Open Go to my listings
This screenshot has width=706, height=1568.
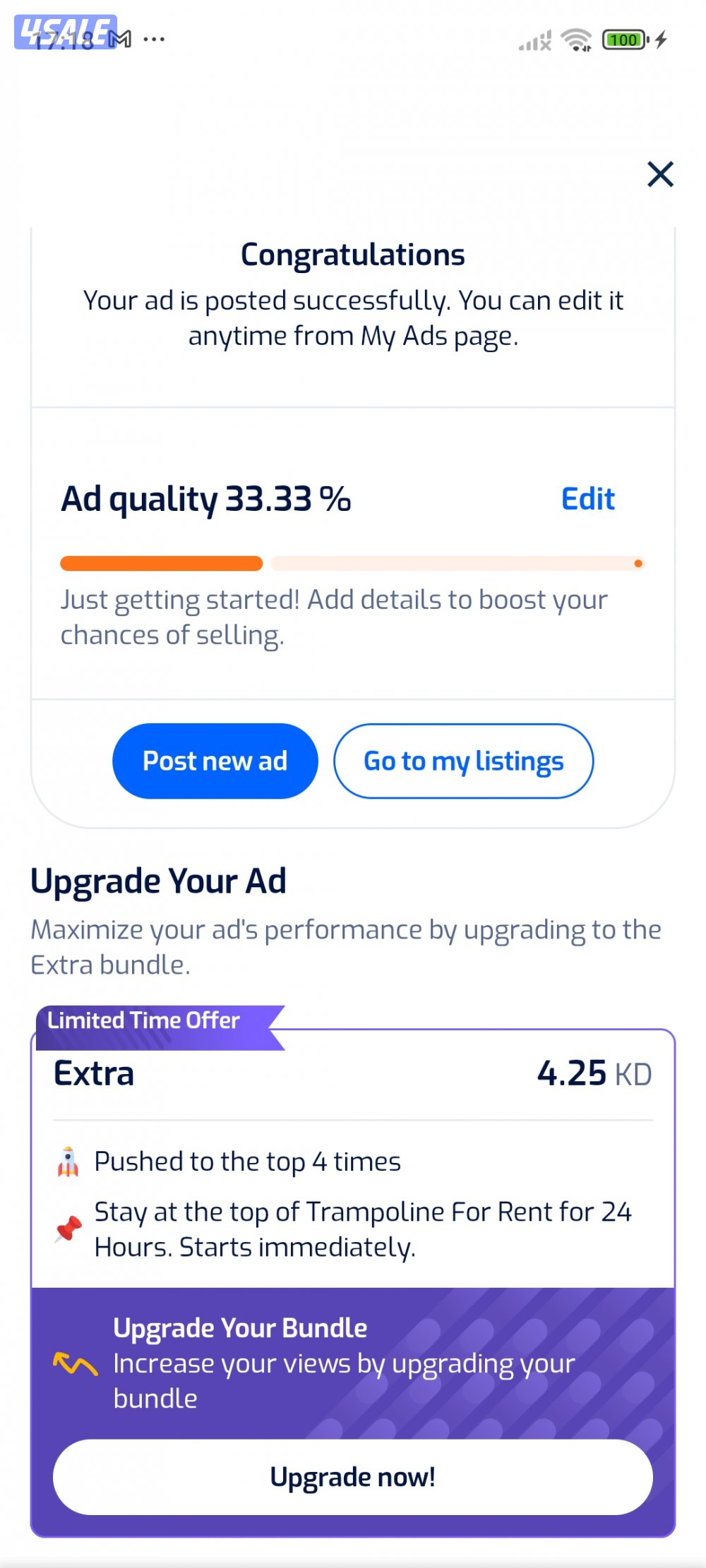[x=463, y=761]
